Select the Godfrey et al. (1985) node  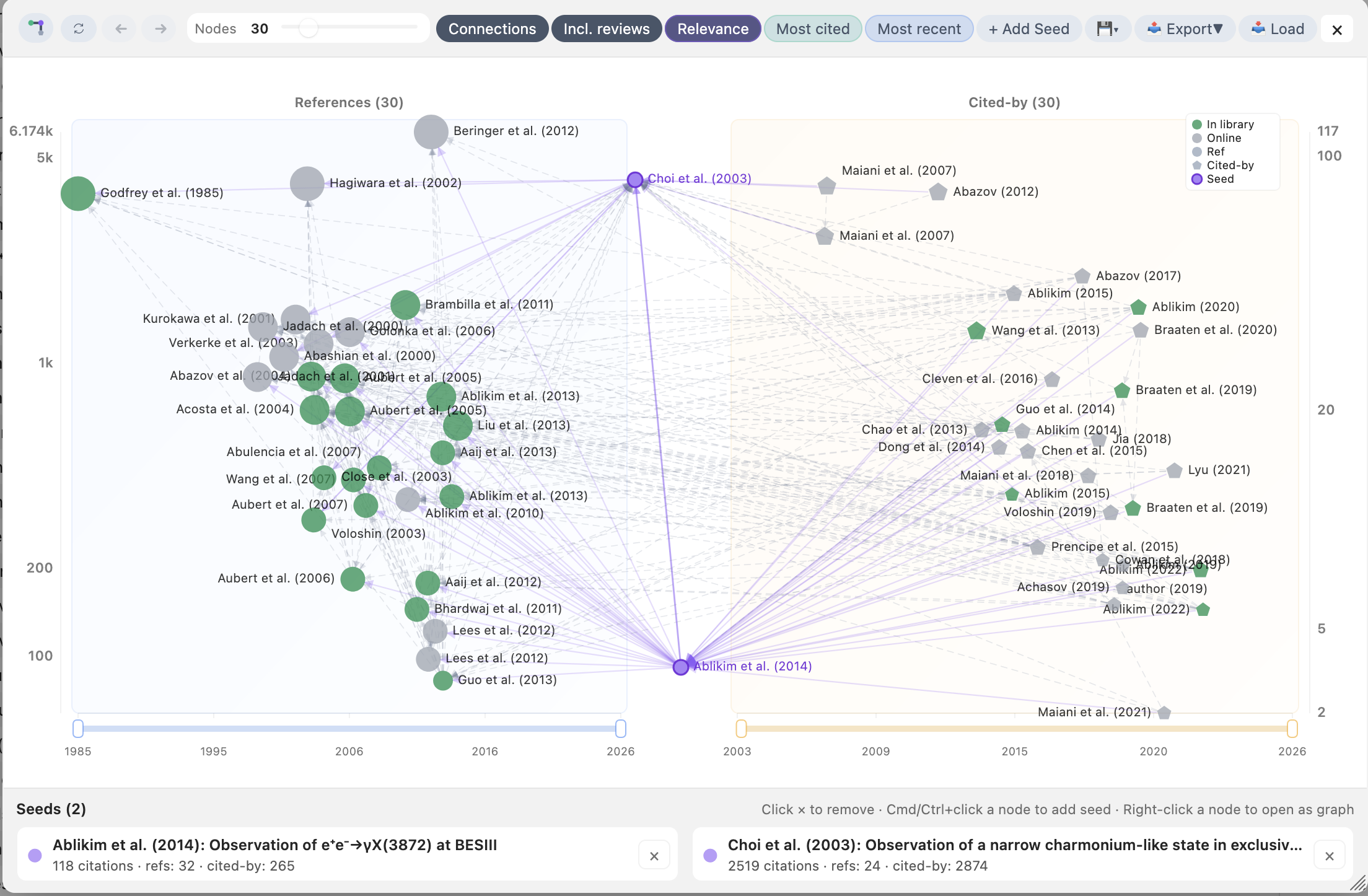click(78, 193)
